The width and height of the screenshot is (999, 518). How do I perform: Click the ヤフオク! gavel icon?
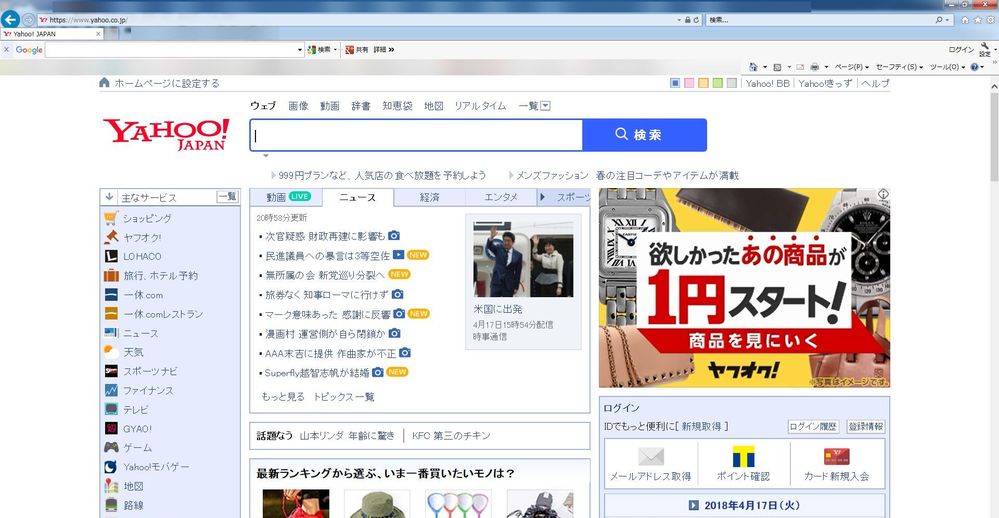coord(111,237)
